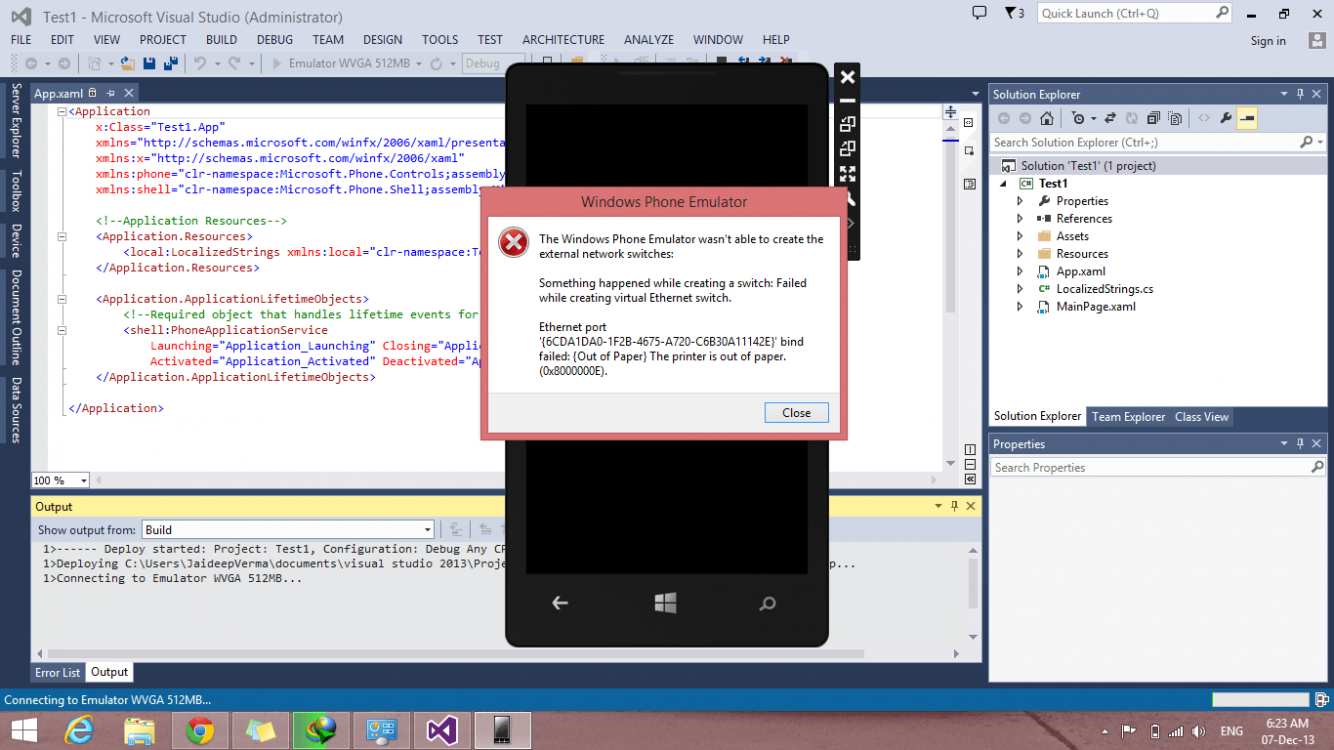Tap emulator Windows Start button
The image size is (1334, 750).
click(x=666, y=602)
